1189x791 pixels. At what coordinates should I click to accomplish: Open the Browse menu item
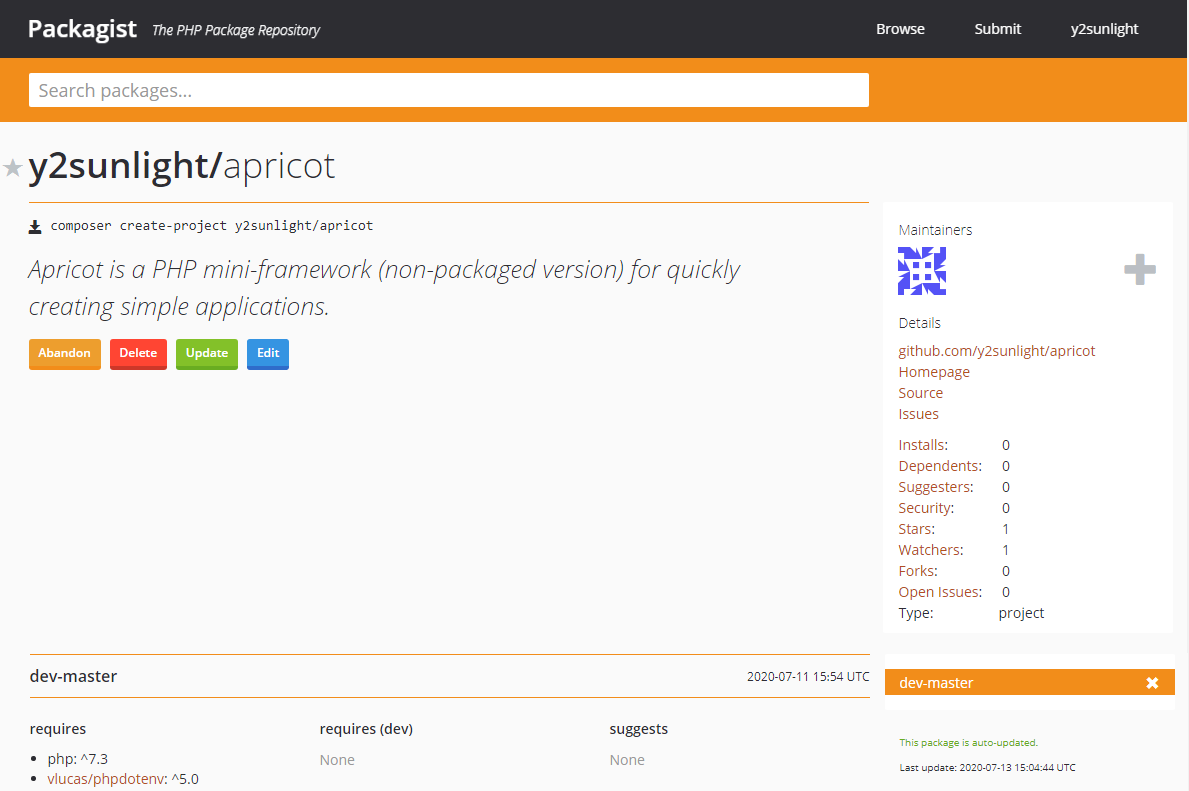(x=900, y=29)
